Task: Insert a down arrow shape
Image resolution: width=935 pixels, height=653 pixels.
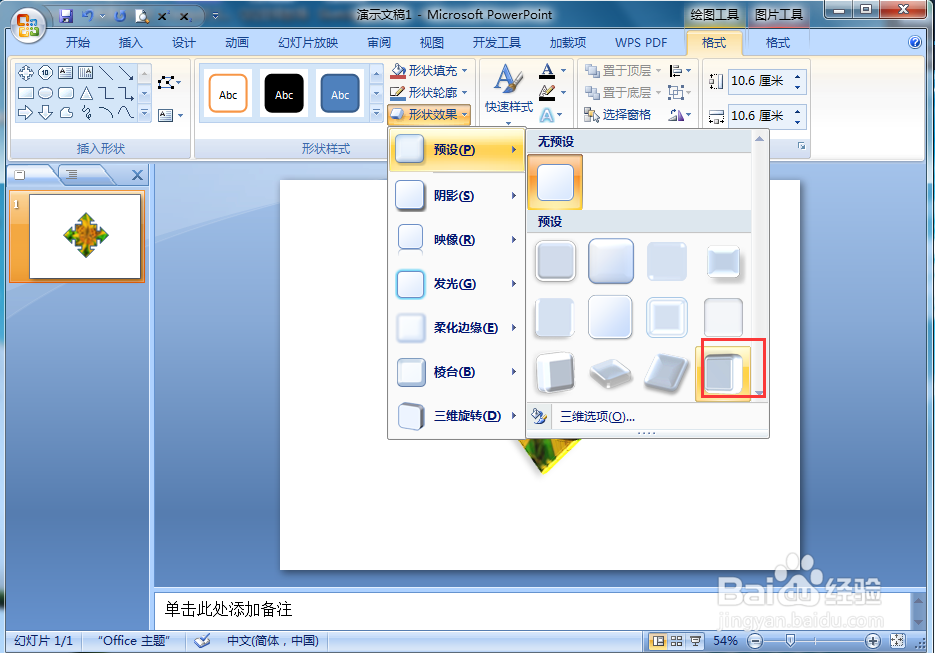Action: click(46, 112)
